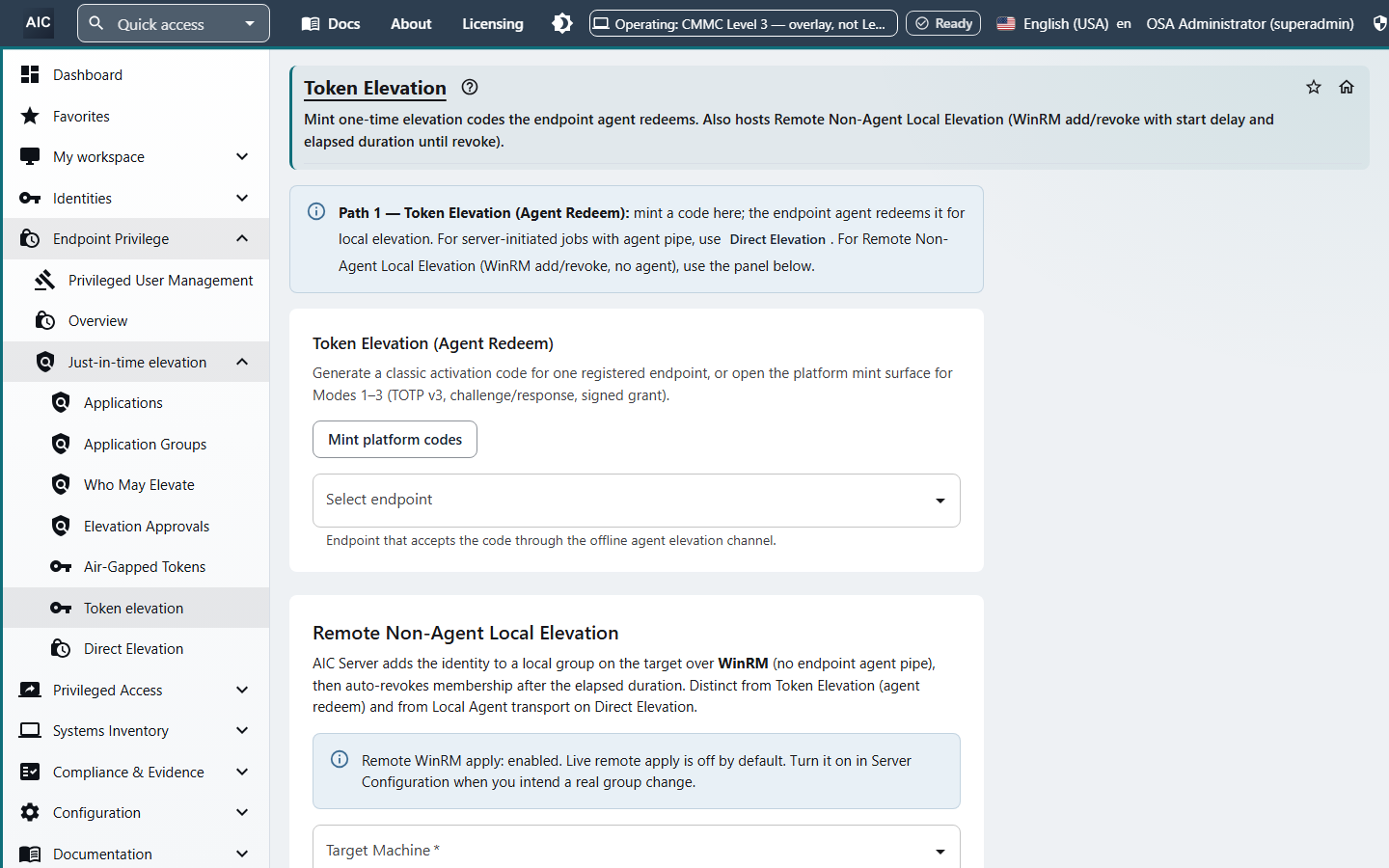Click the Privileged User Management gavel icon
The width and height of the screenshot is (1389, 868).
click(x=45, y=280)
